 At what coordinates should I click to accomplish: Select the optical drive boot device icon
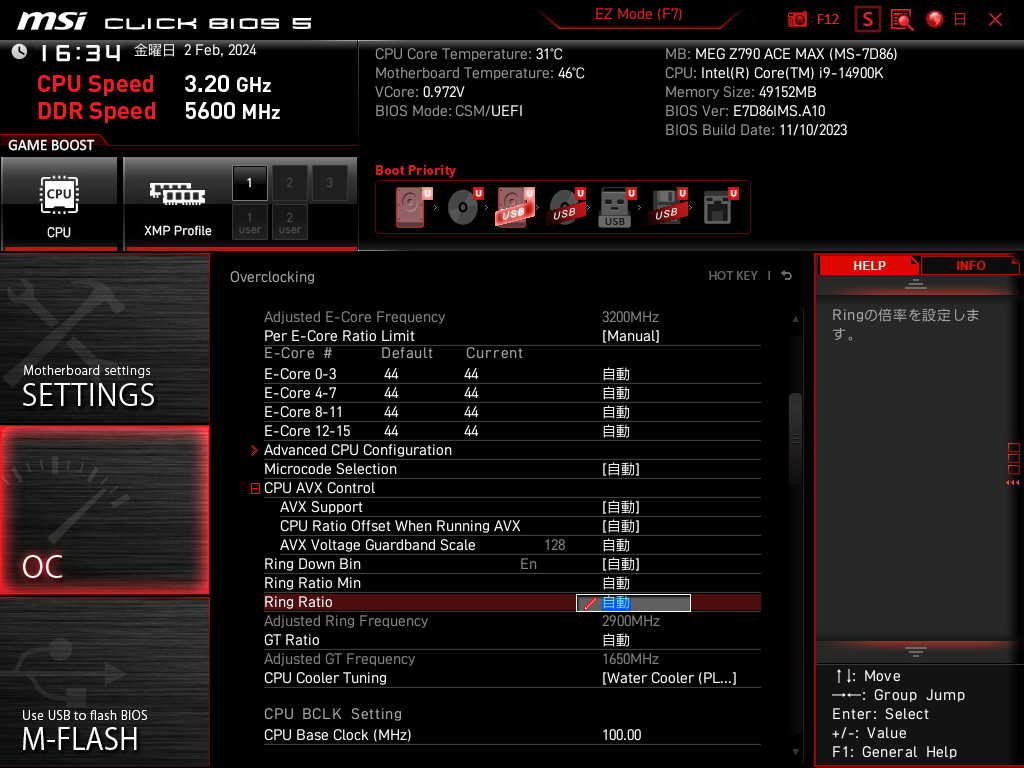tap(464, 207)
